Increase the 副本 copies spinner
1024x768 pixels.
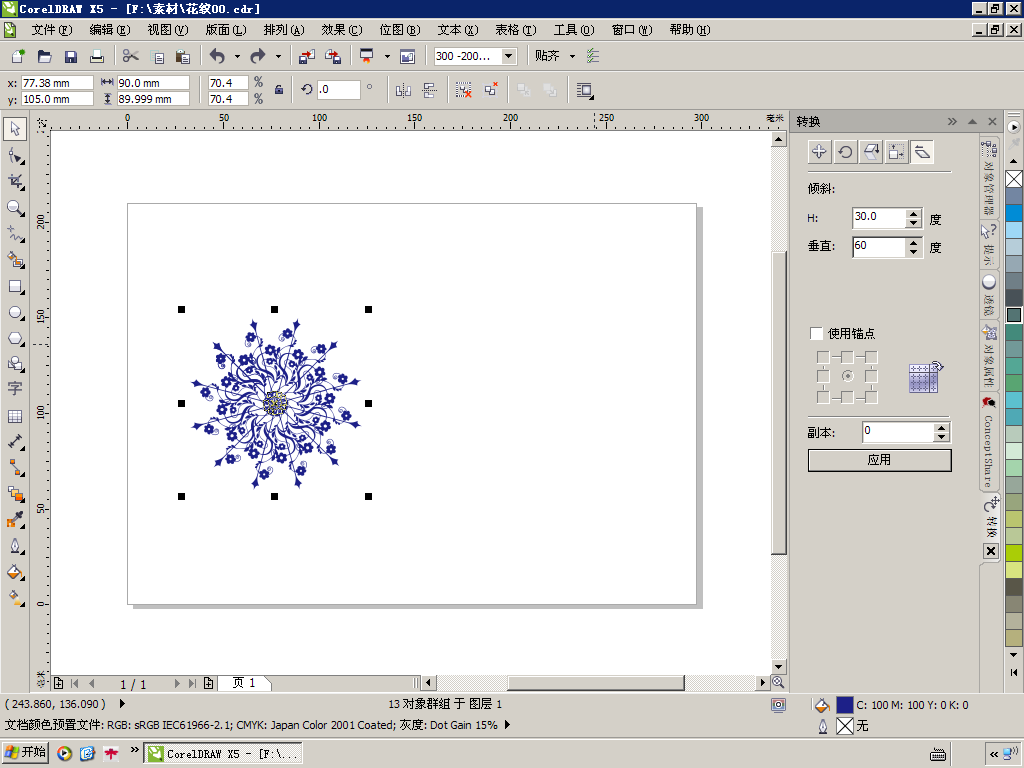[x=941, y=428]
